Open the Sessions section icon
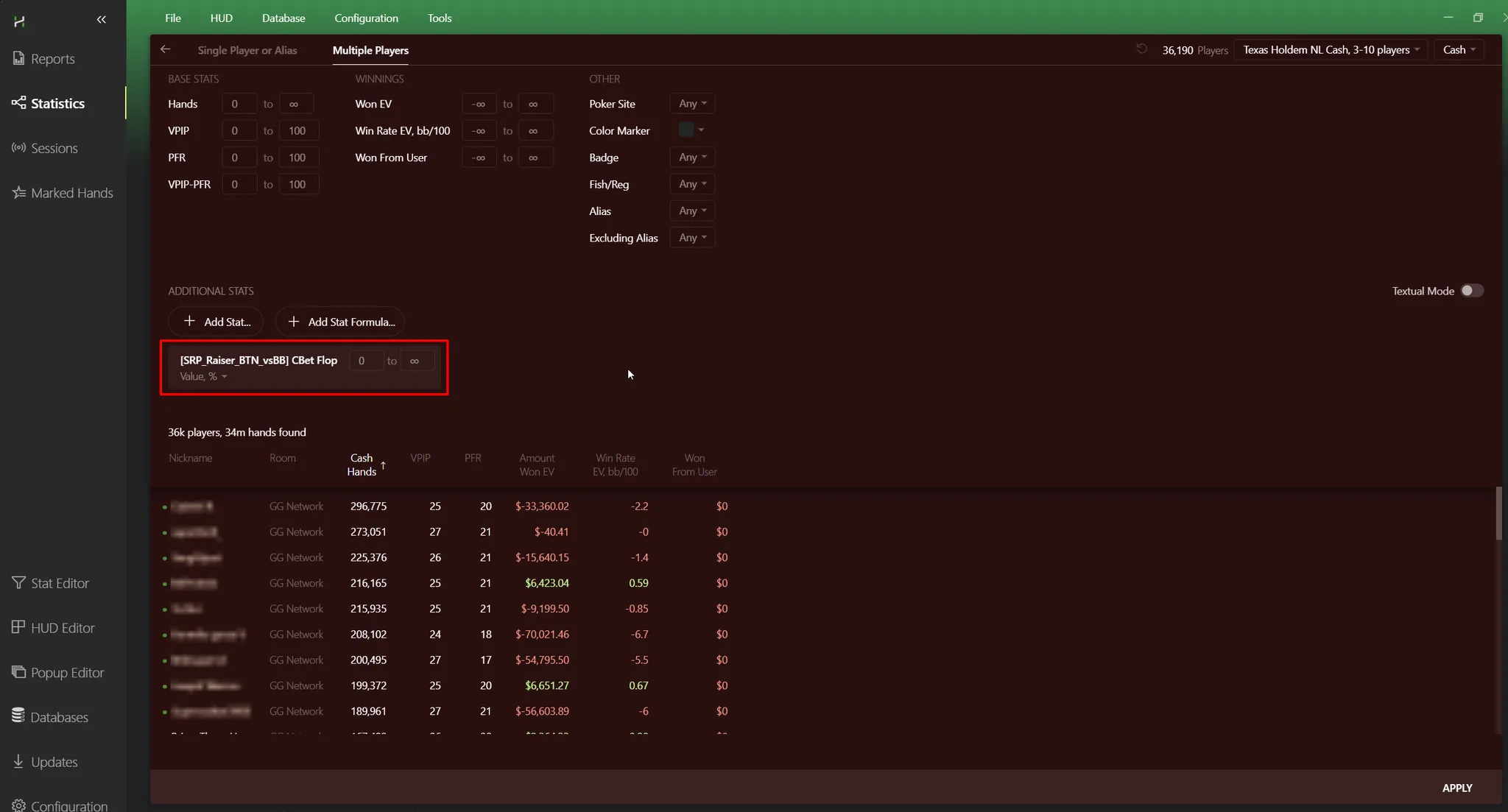Screen dimensions: 1508x812 [x=18, y=148]
